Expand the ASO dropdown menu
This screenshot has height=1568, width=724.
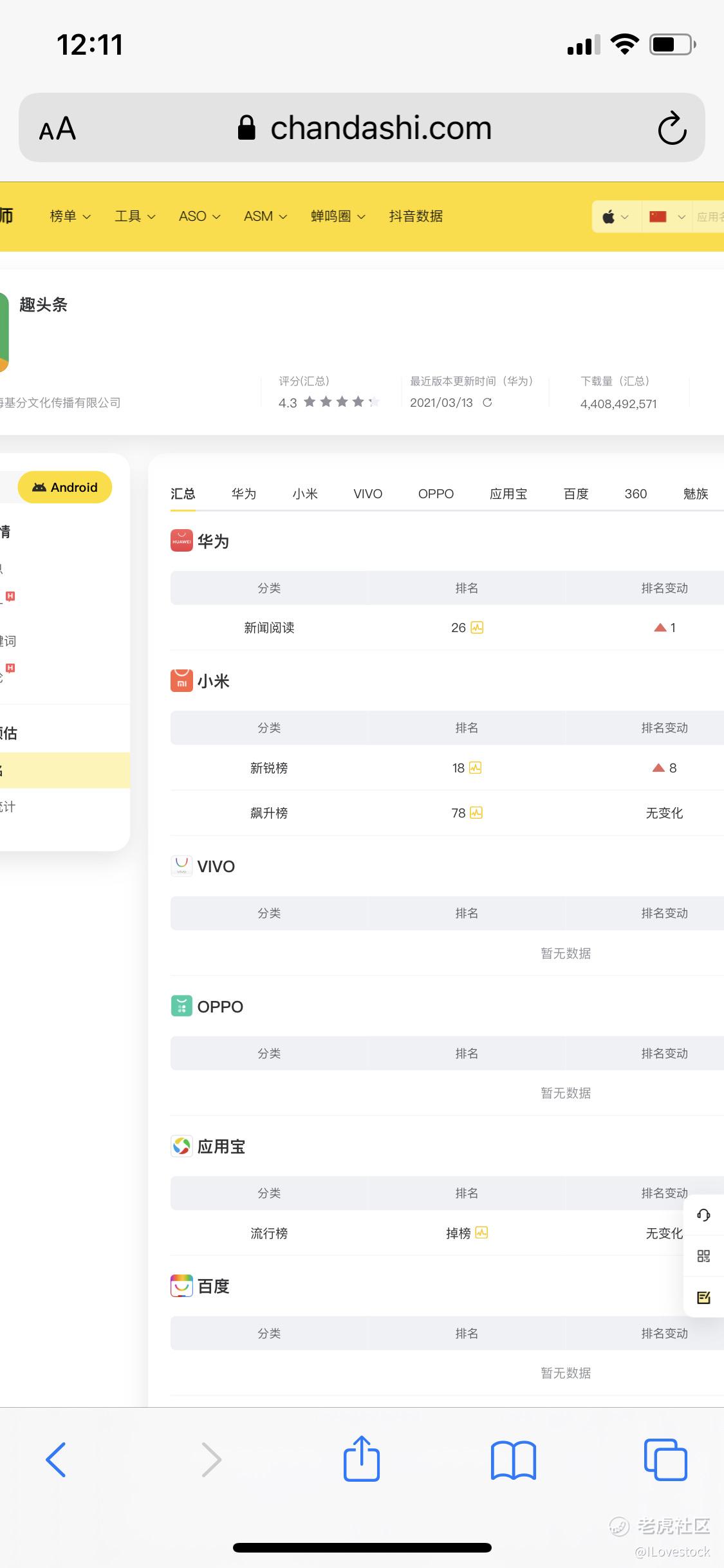[200, 216]
